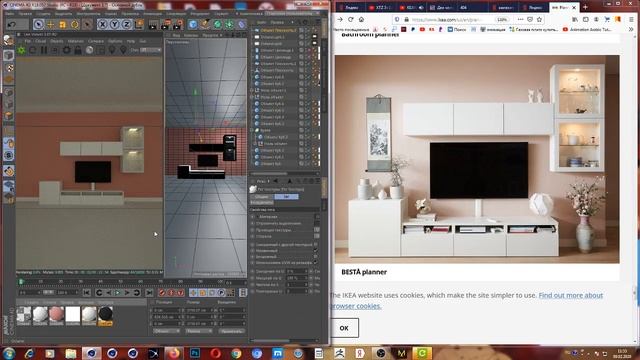The width and height of the screenshot is (640, 360).
Task: Open the BESTÅ planner link
Action: tap(364, 272)
